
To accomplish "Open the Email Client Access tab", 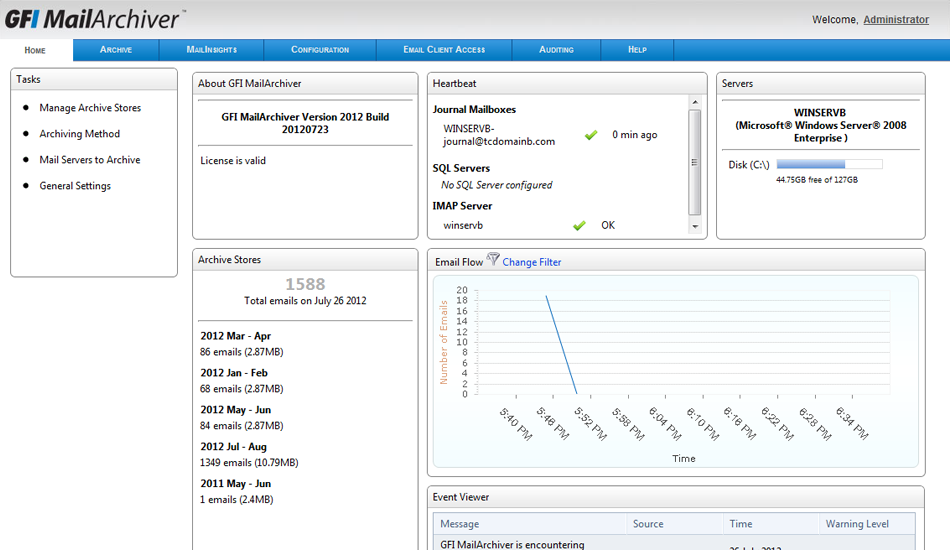I will click(x=444, y=50).
